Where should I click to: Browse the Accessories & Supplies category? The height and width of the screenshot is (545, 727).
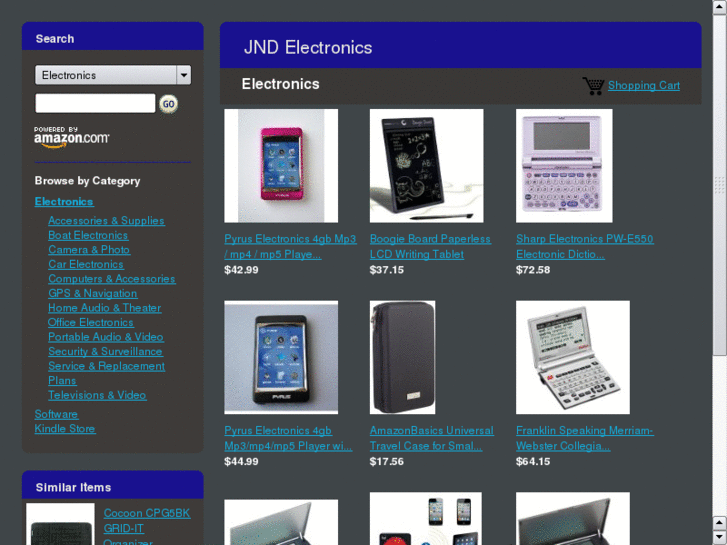[x=106, y=221]
